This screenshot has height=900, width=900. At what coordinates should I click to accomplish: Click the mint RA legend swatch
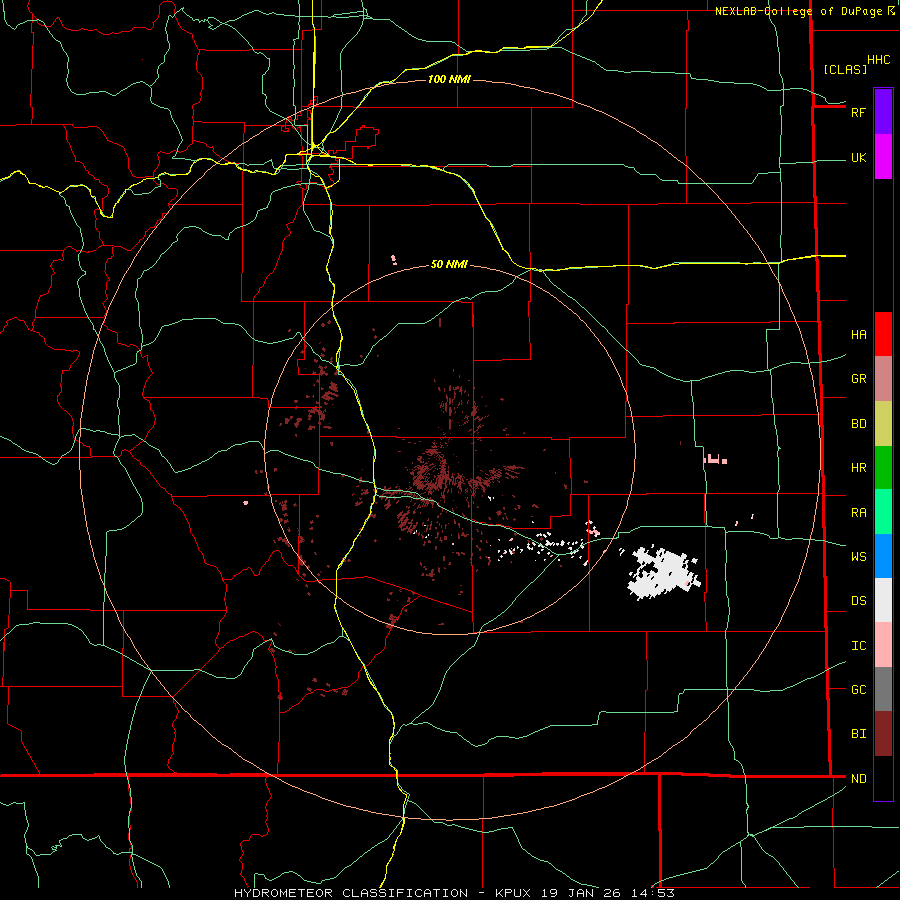point(883,512)
